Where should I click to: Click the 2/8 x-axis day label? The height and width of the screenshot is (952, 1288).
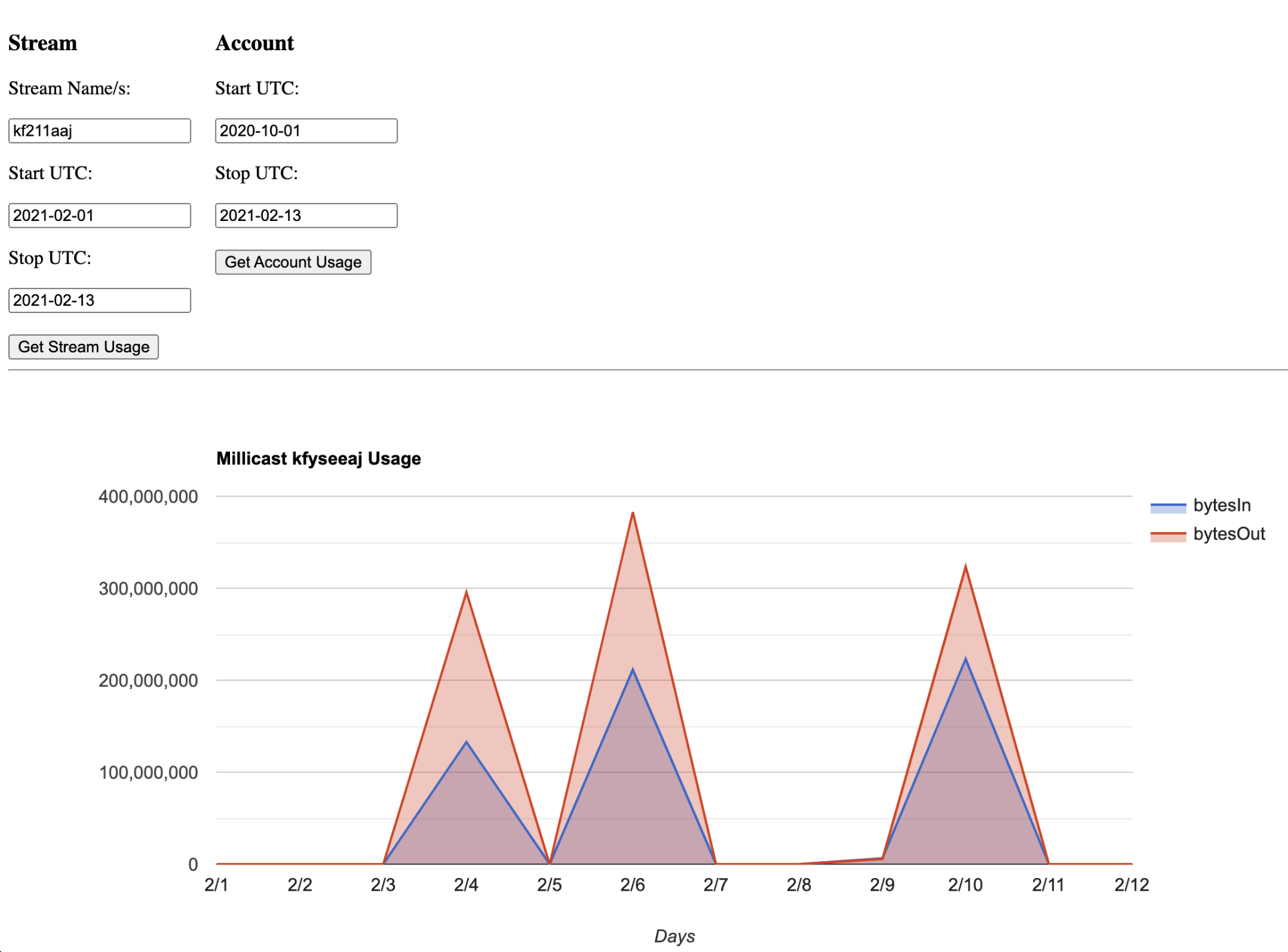[798, 885]
